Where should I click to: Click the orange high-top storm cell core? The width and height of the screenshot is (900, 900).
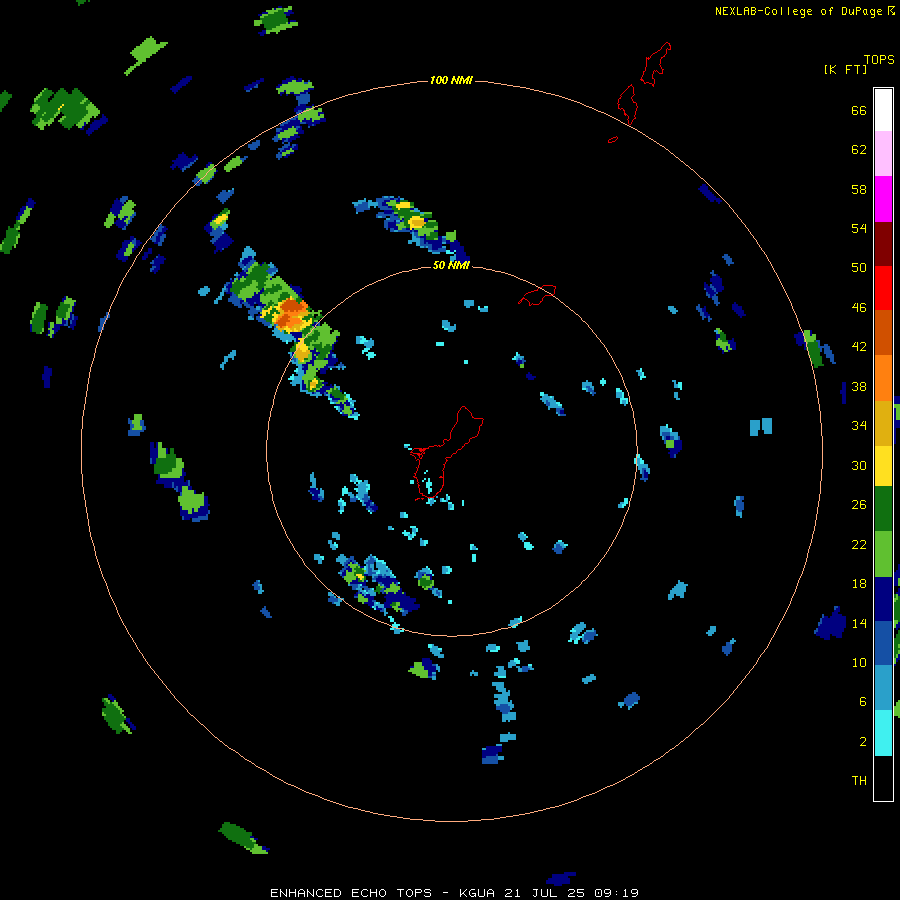pos(290,313)
